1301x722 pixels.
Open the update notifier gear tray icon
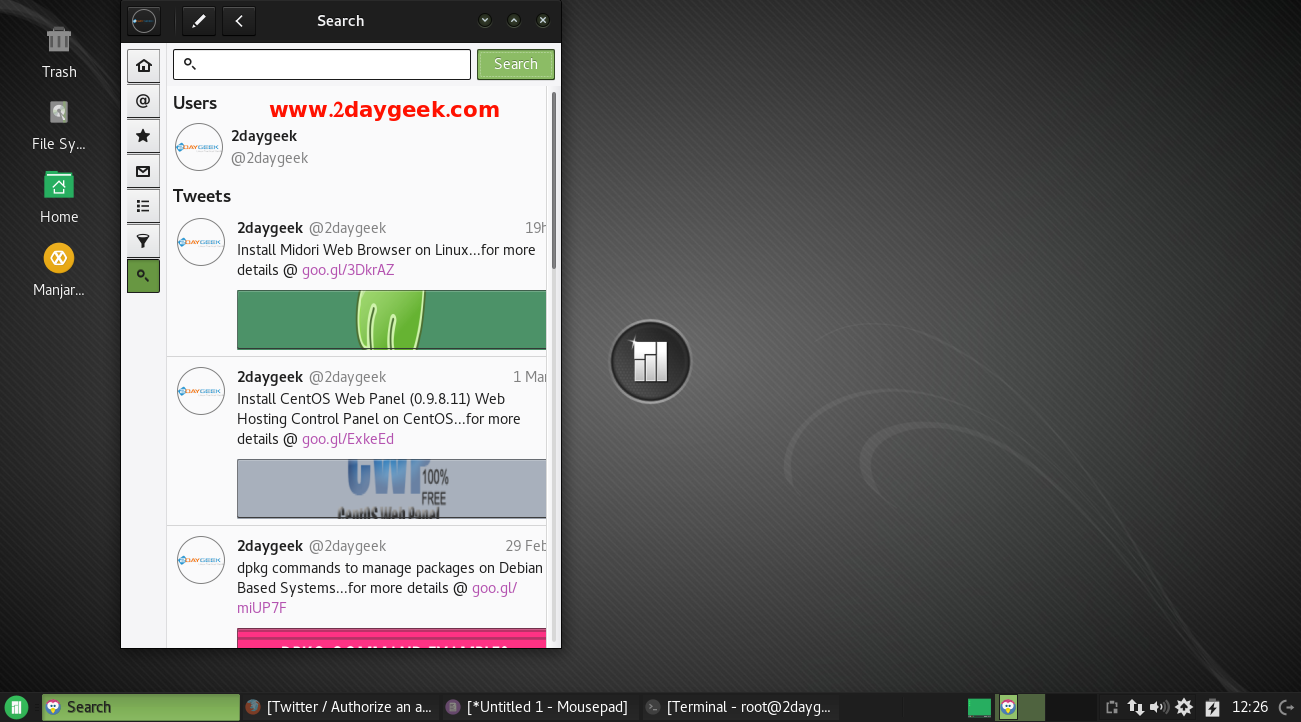click(x=1184, y=707)
